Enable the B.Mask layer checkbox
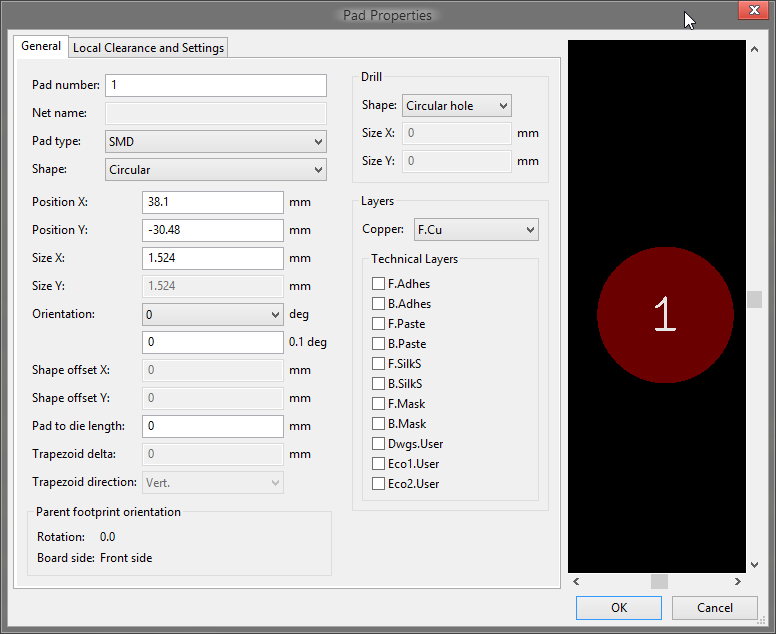 coord(378,424)
